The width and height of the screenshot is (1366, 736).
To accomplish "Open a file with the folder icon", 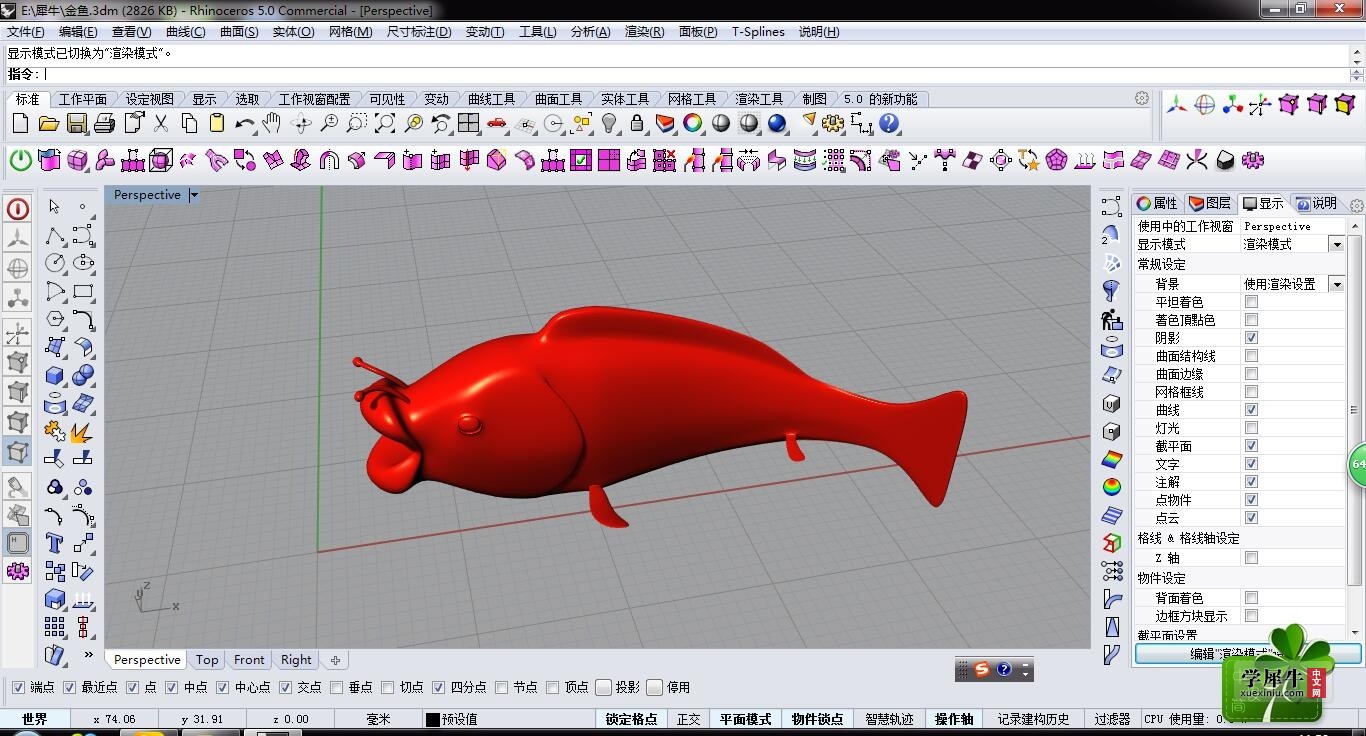I will pyautogui.click(x=48, y=124).
